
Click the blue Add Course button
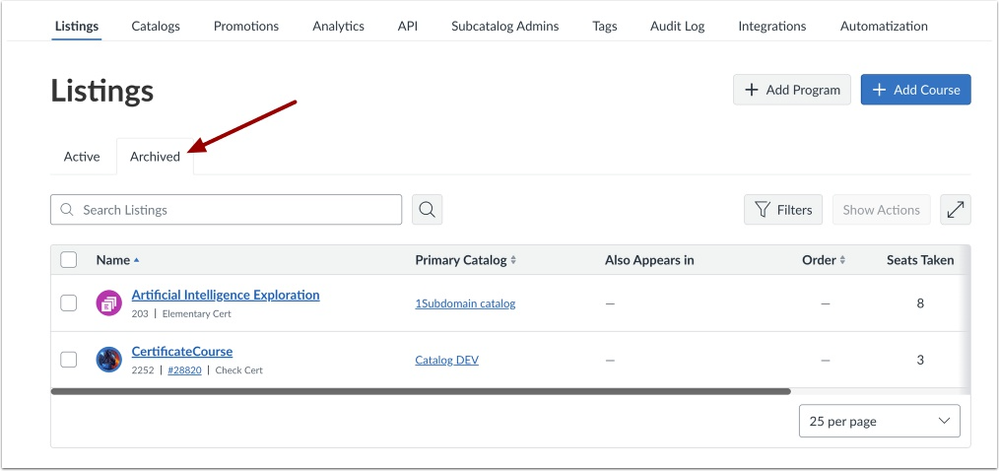(x=916, y=90)
